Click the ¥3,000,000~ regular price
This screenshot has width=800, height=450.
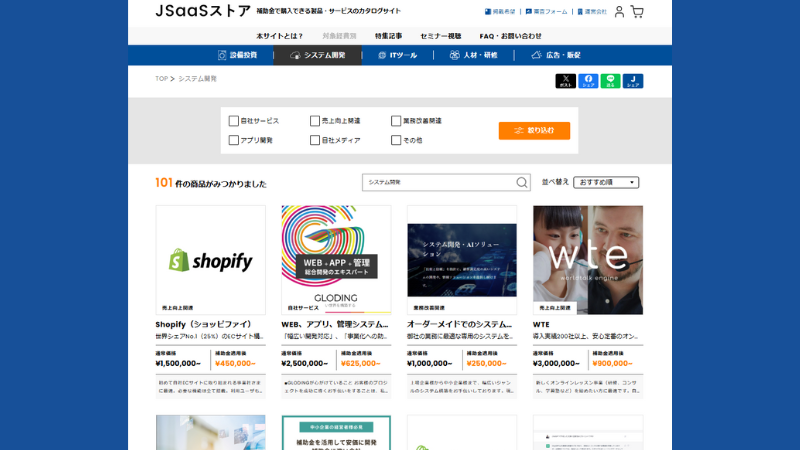coord(556,363)
